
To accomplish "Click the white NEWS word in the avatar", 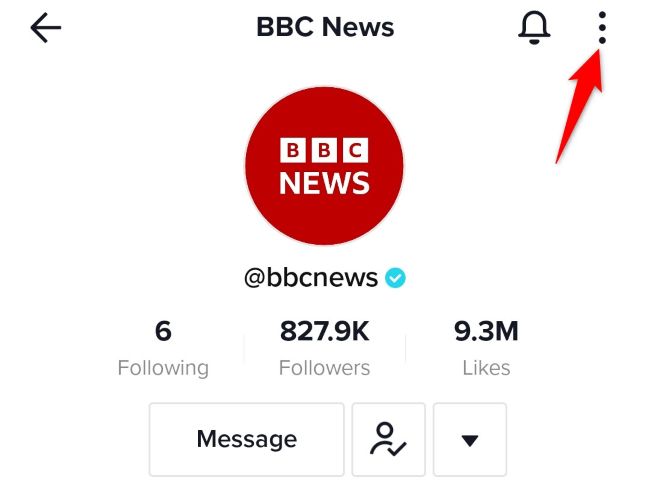I will coord(324,183).
